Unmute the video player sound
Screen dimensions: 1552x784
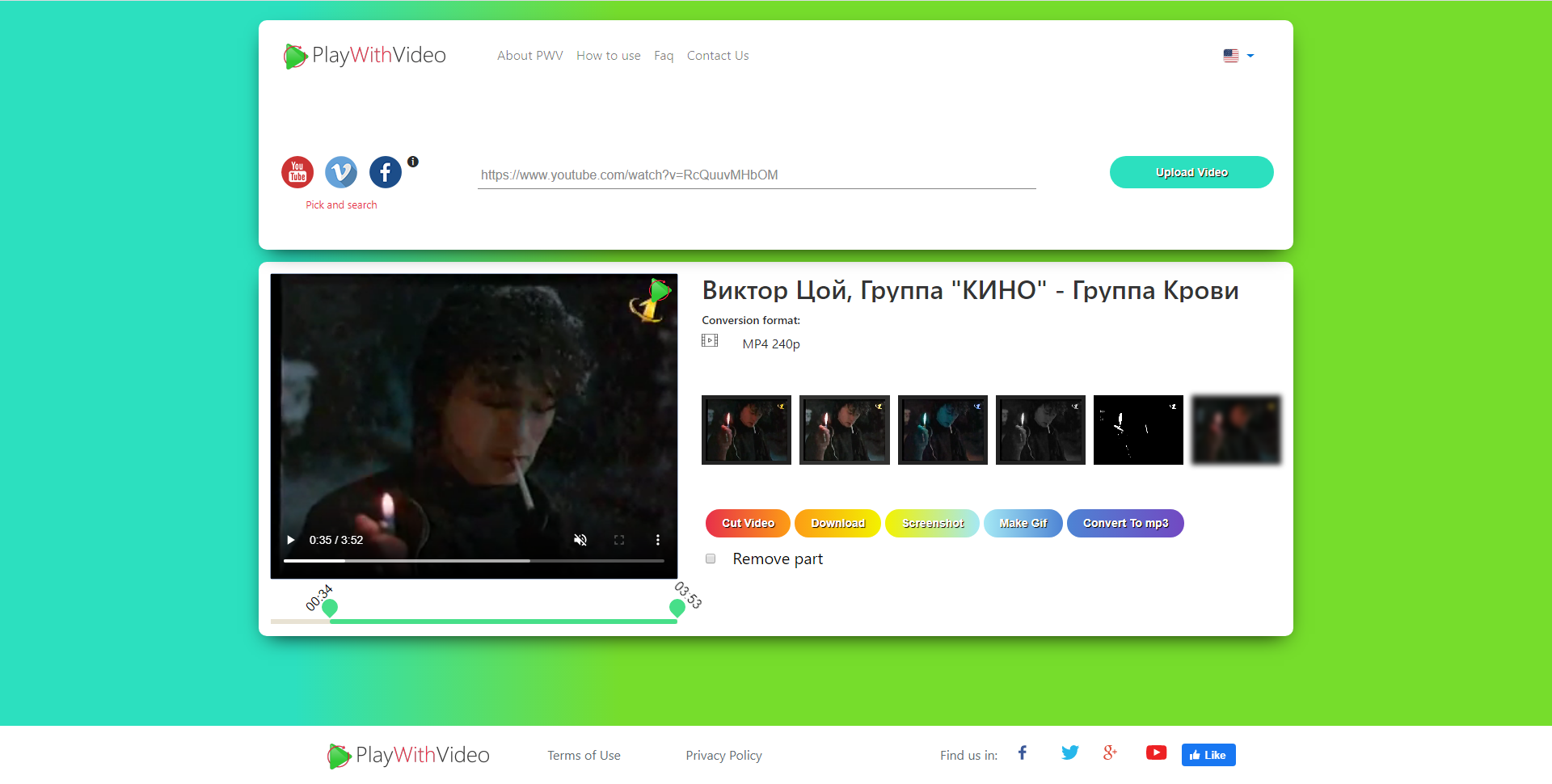(580, 540)
